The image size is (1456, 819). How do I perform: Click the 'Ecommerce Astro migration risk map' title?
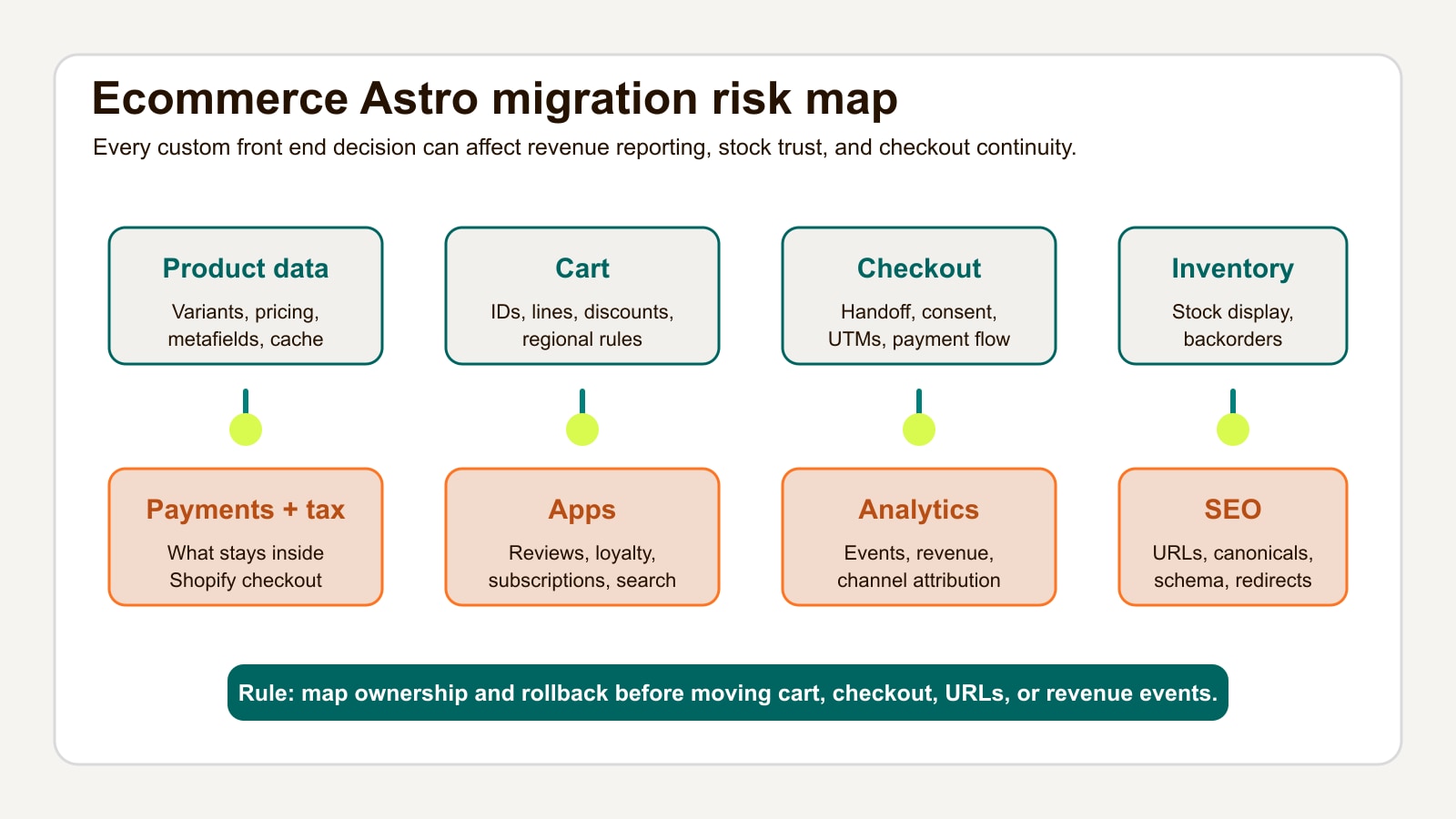coord(495,99)
